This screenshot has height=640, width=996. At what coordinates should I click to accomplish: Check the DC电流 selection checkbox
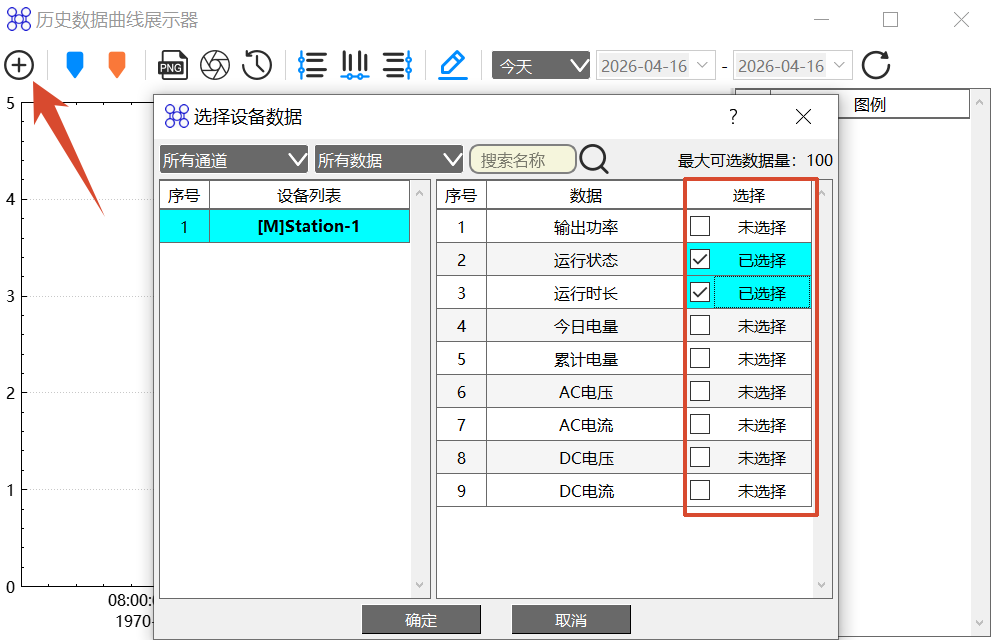click(700, 490)
